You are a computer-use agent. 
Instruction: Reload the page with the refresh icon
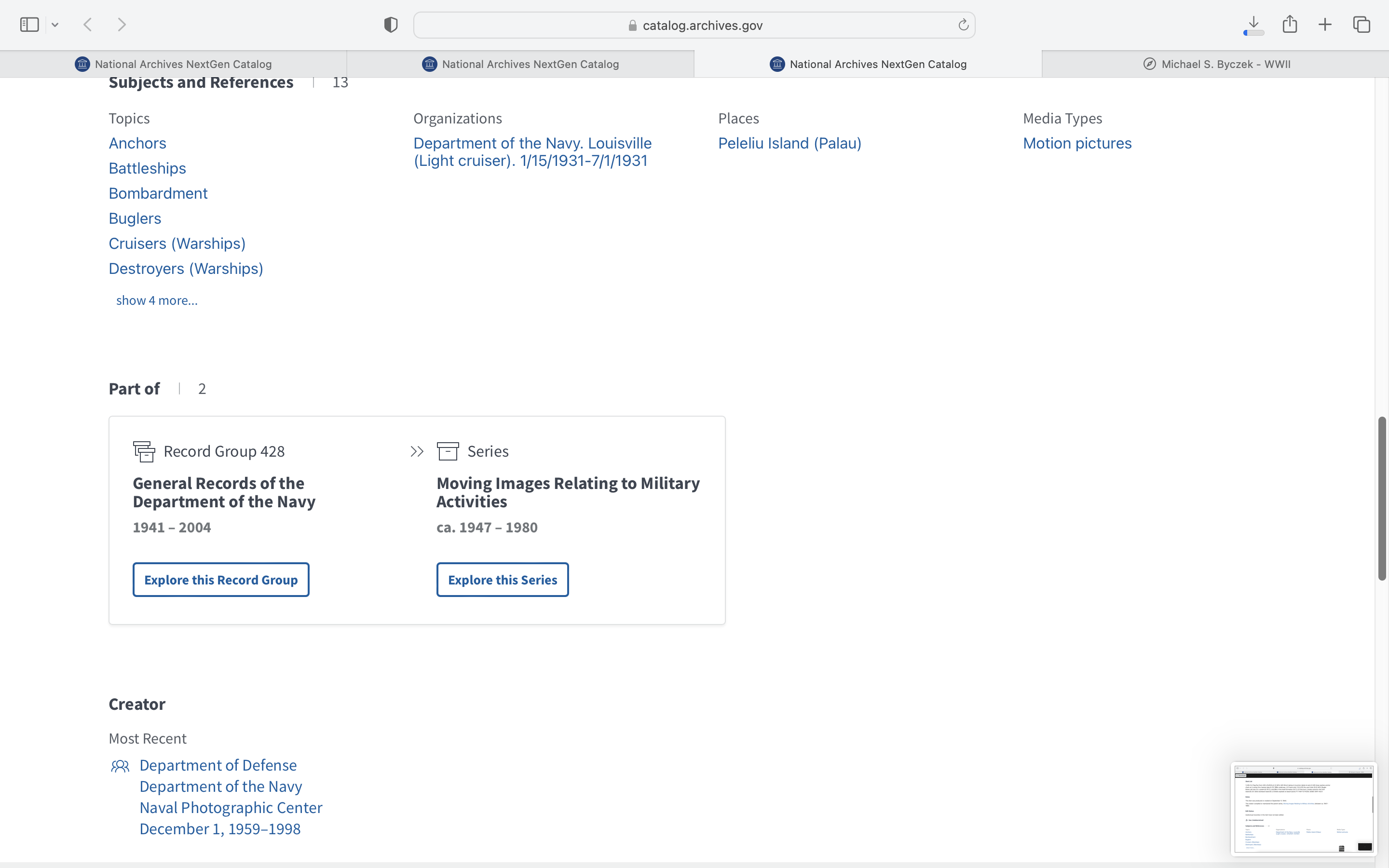[x=963, y=25]
